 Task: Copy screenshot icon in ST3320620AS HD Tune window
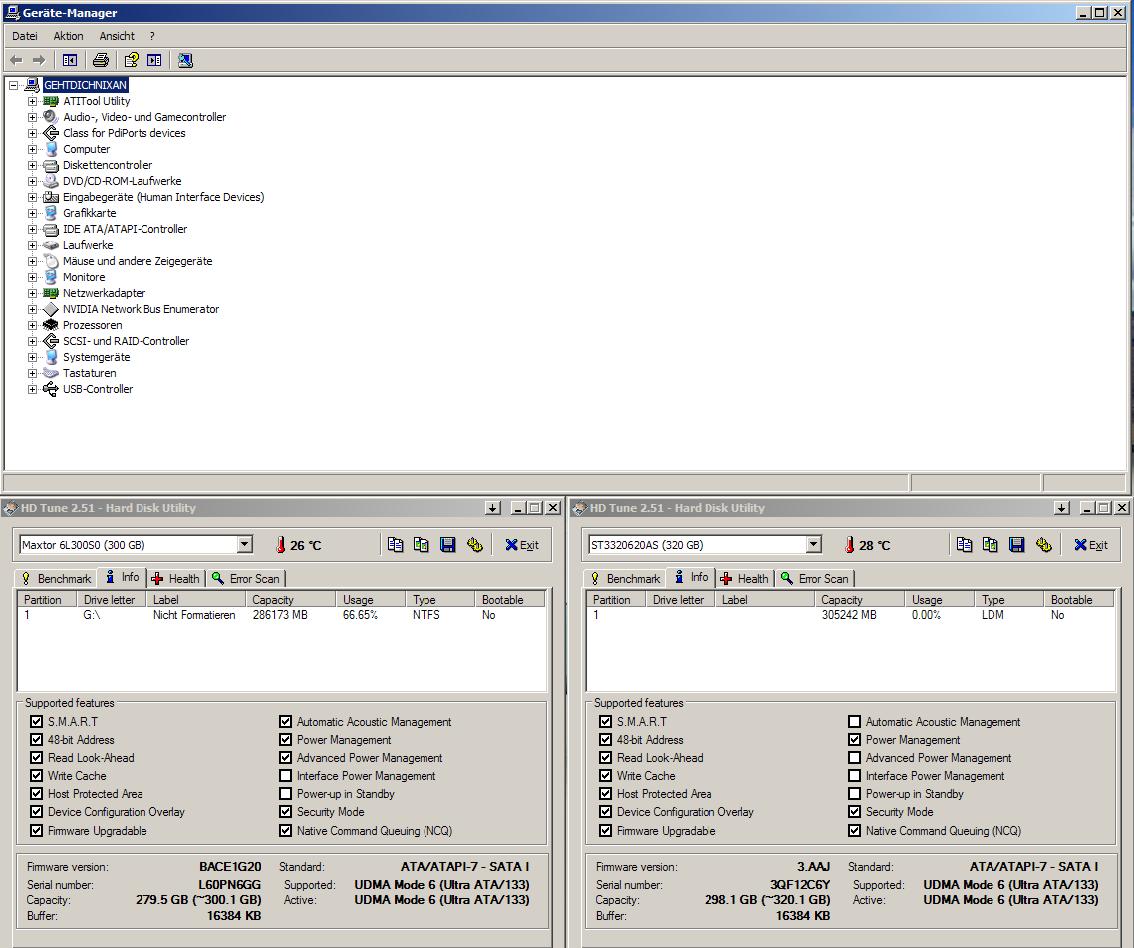[990, 545]
